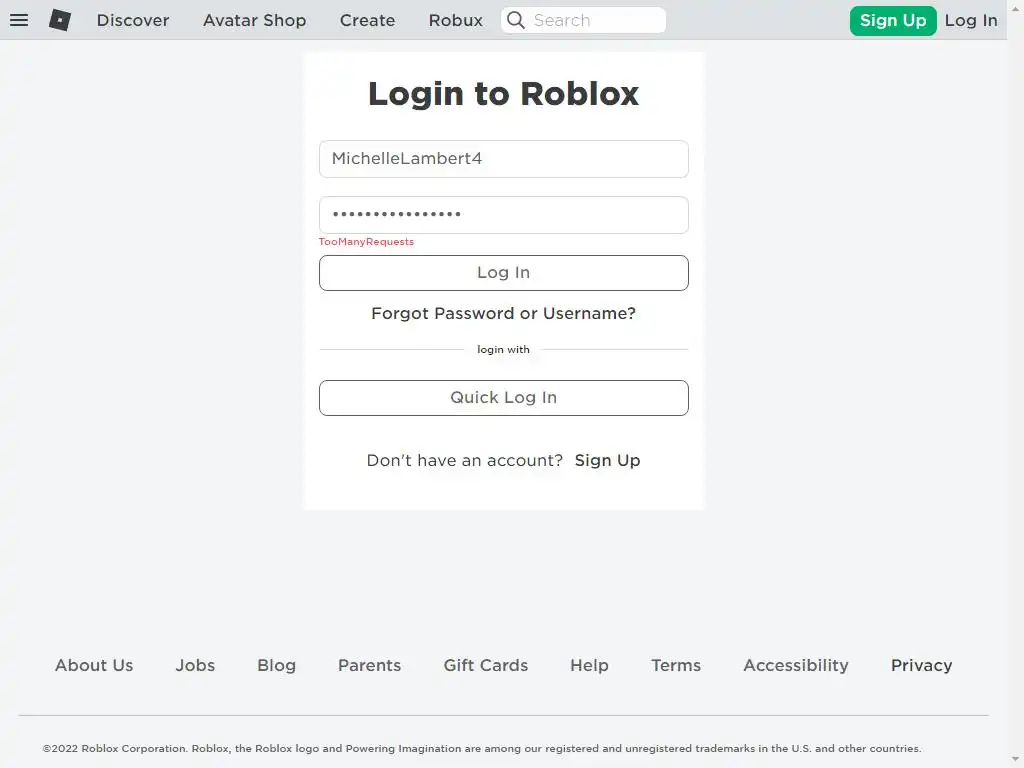Go to Avatar Shop
Image resolution: width=1024 pixels, height=768 pixels.
[254, 20]
